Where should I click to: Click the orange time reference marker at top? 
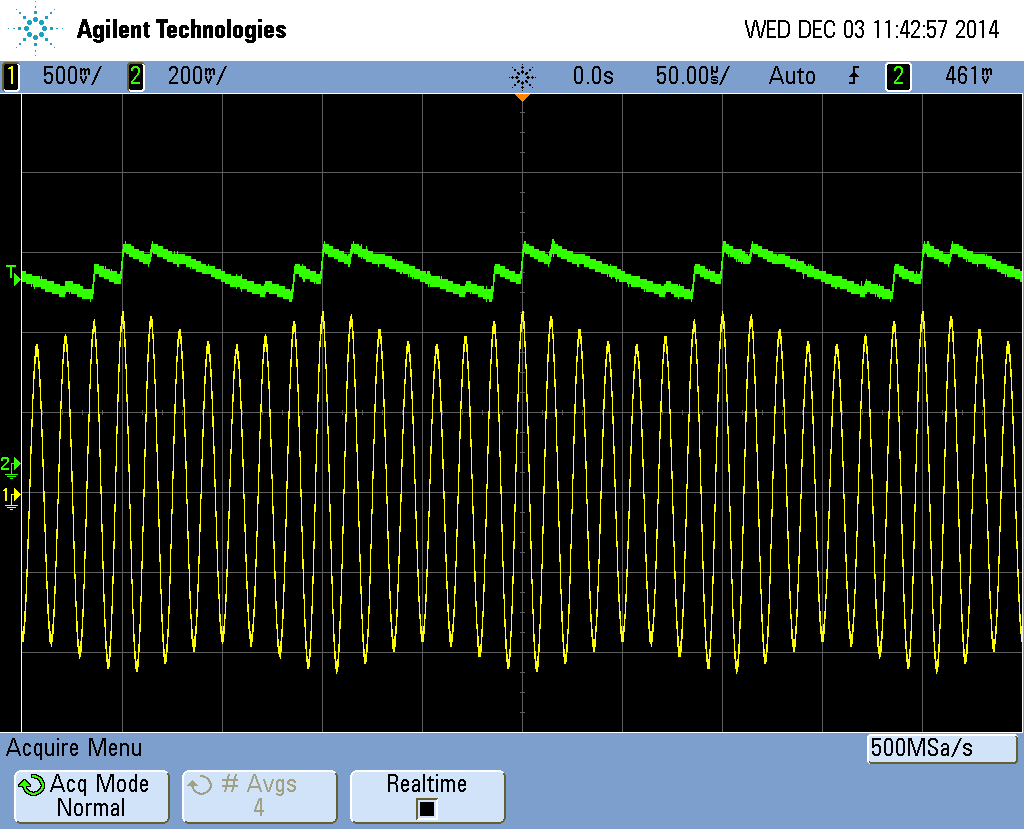pyautogui.click(x=522, y=97)
